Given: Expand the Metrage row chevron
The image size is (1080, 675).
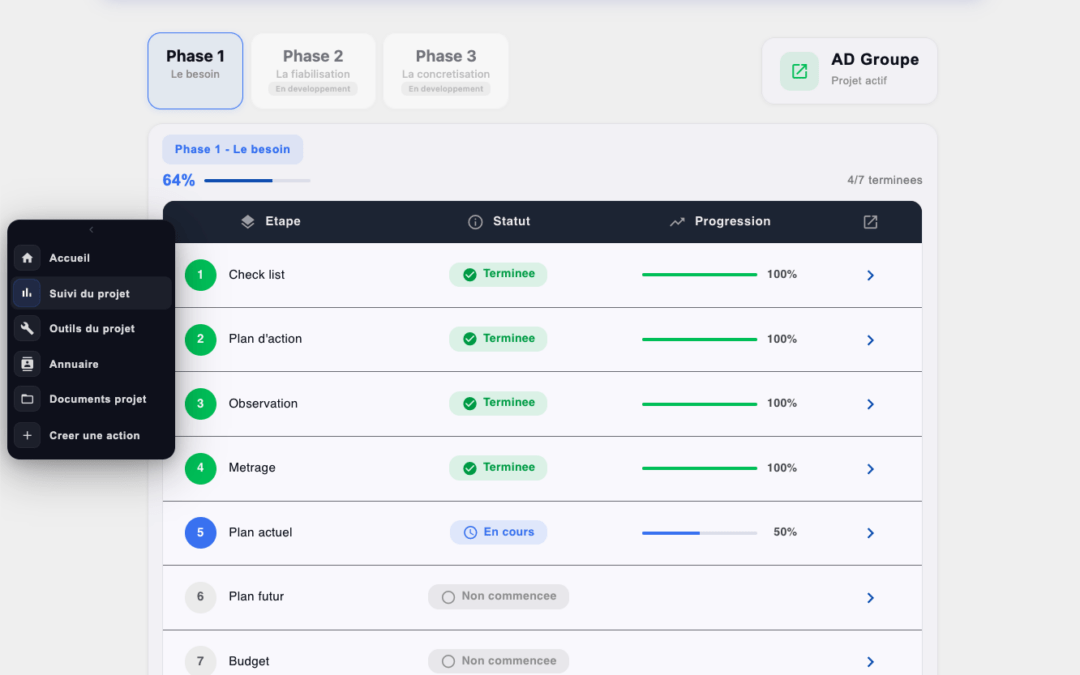Looking at the screenshot, I should 870,469.
